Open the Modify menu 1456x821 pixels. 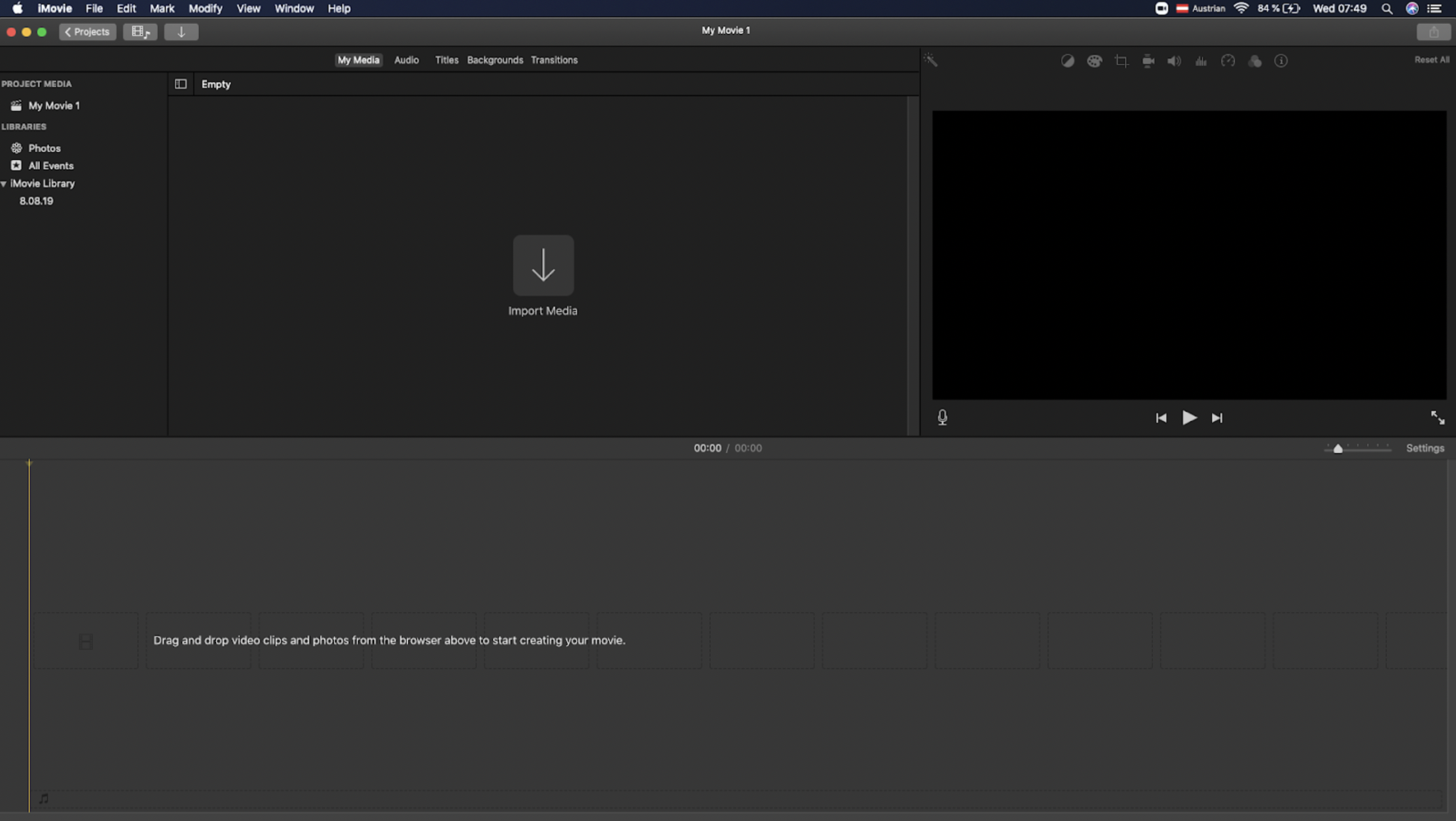click(x=205, y=9)
